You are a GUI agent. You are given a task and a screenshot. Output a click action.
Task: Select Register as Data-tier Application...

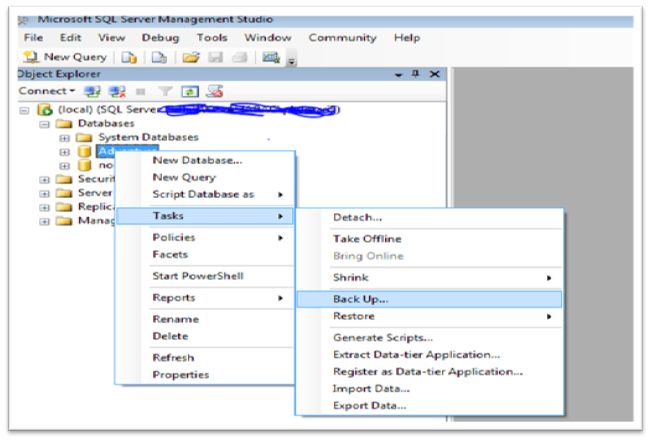pyautogui.click(x=428, y=372)
